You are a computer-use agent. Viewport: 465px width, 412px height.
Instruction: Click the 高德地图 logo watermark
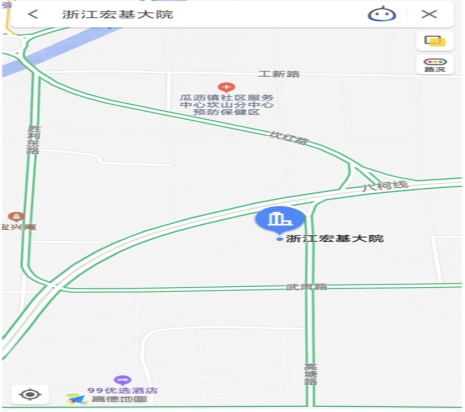pos(106,399)
